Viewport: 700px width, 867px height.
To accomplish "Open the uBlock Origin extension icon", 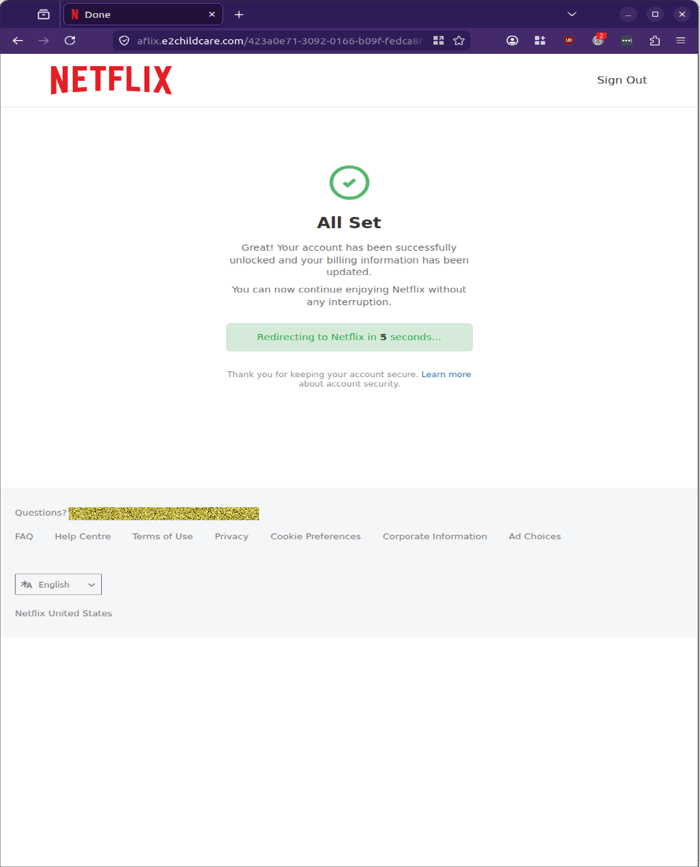I will (569, 40).
